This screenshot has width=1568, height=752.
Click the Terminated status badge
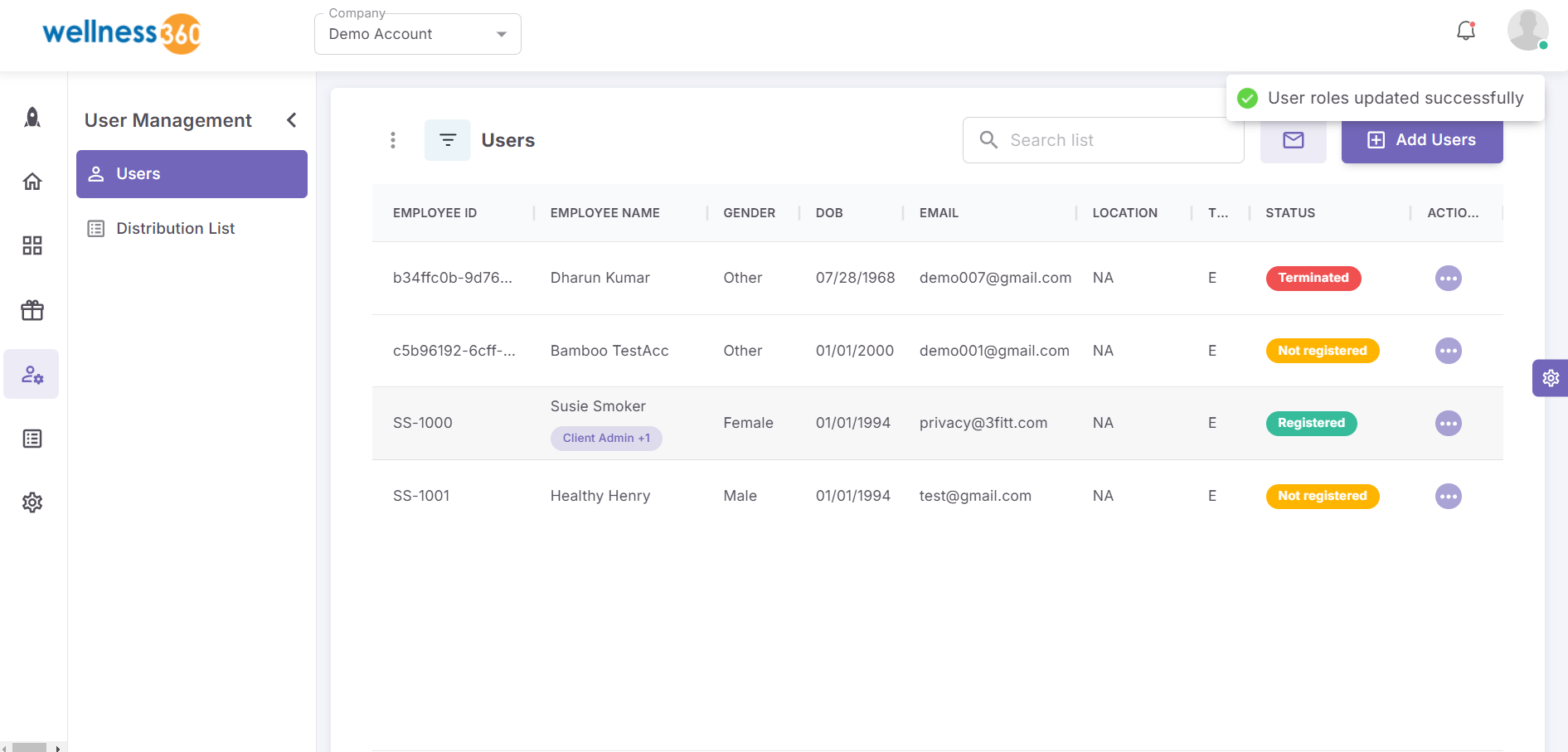click(x=1313, y=278)
